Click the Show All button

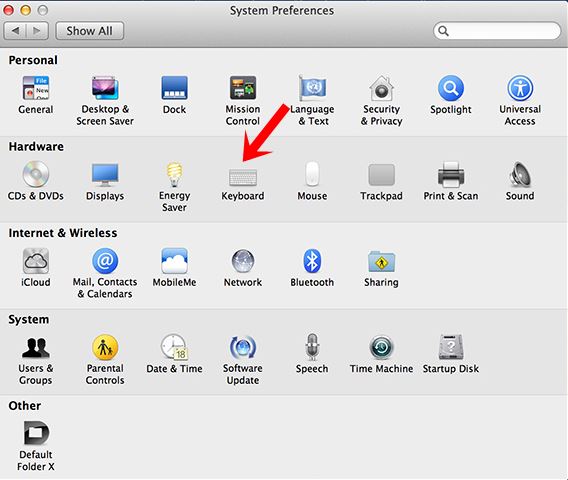click(89, 31)
